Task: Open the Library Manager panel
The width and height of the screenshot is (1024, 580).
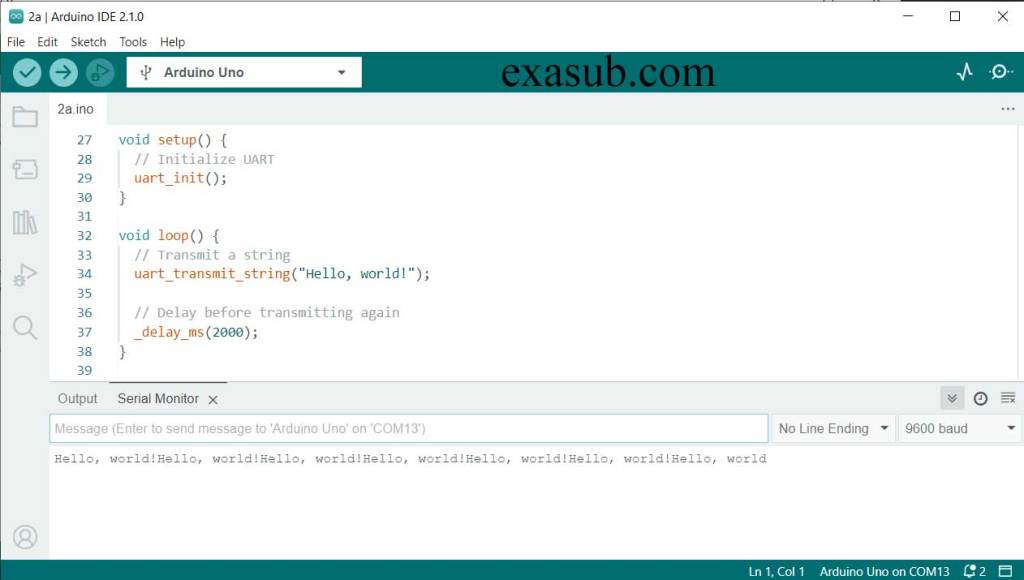Action: click(x=25, y=222)
